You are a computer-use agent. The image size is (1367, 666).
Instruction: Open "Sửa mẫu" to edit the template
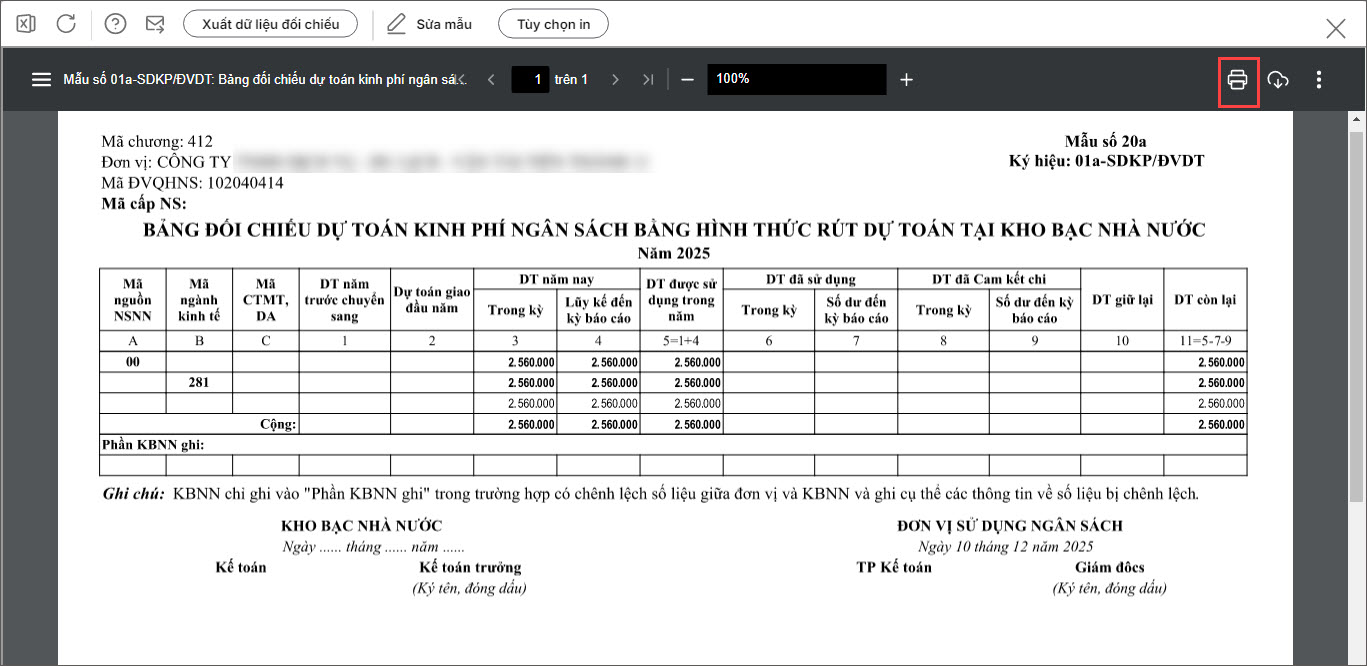coord(430,23)
